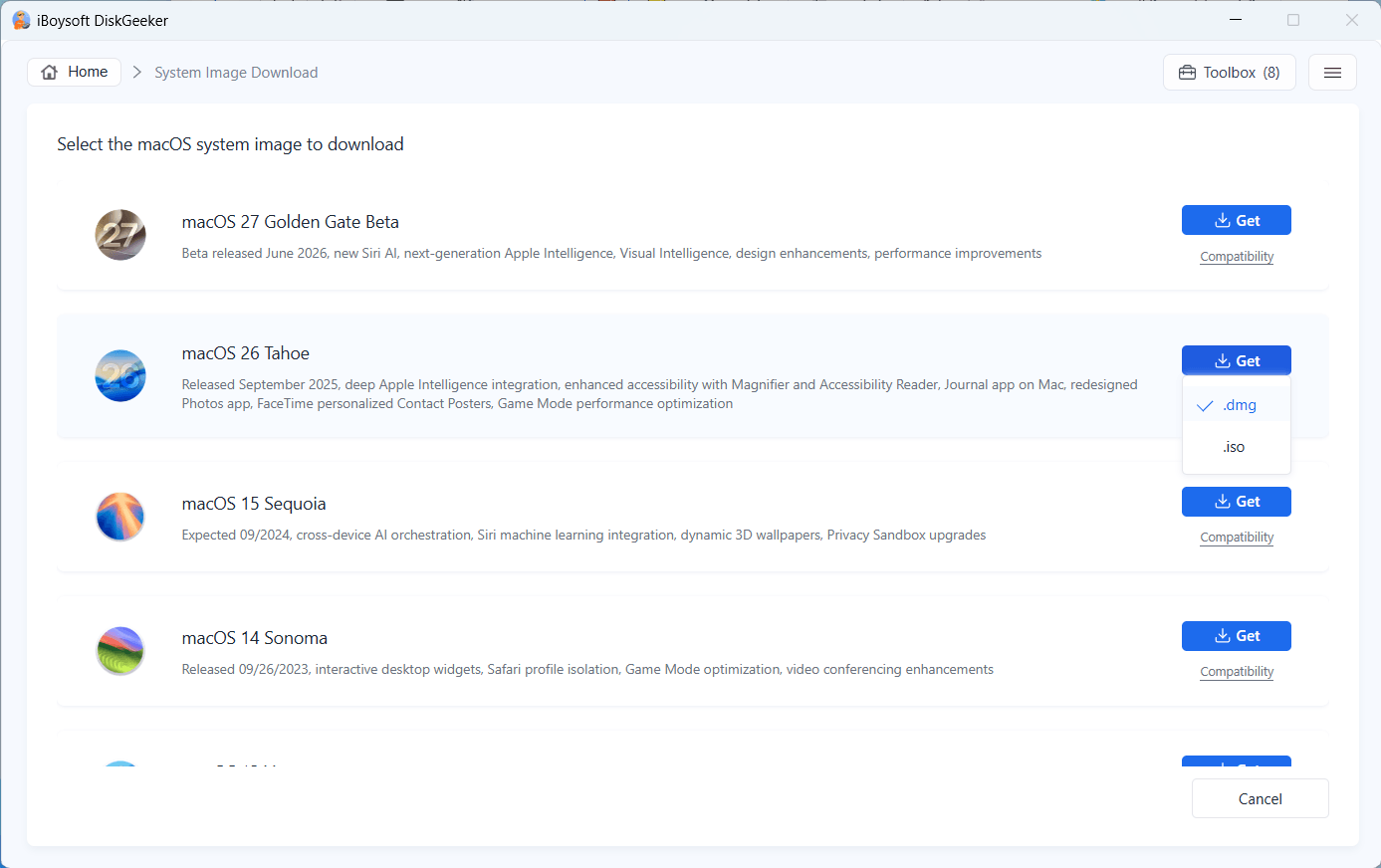This screenshot has height=868, width=1381.
Task: Click the 'Select the macOS system image' heading
Action: click(230, 144)
